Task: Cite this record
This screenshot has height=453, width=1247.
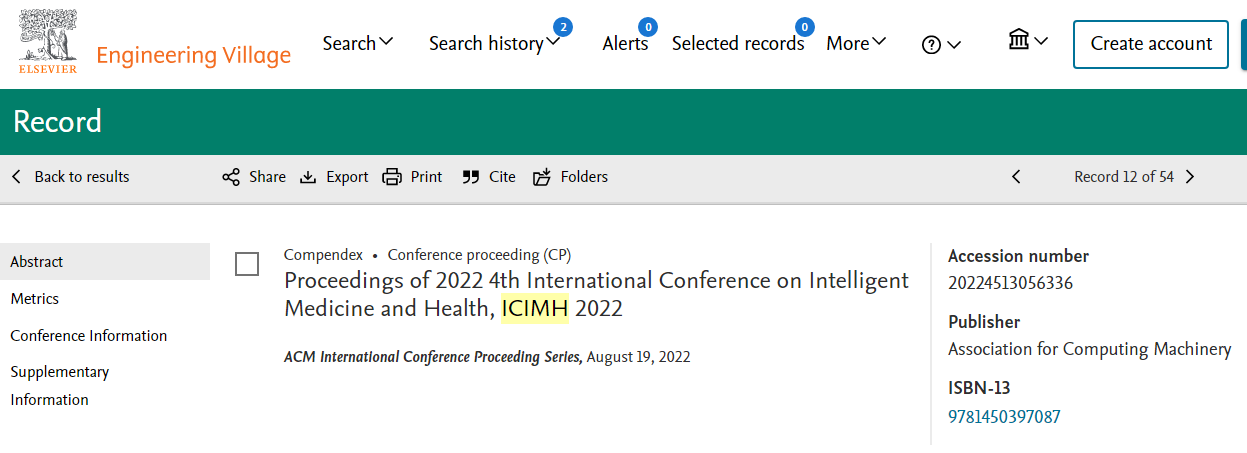Action: coord(489,177)
